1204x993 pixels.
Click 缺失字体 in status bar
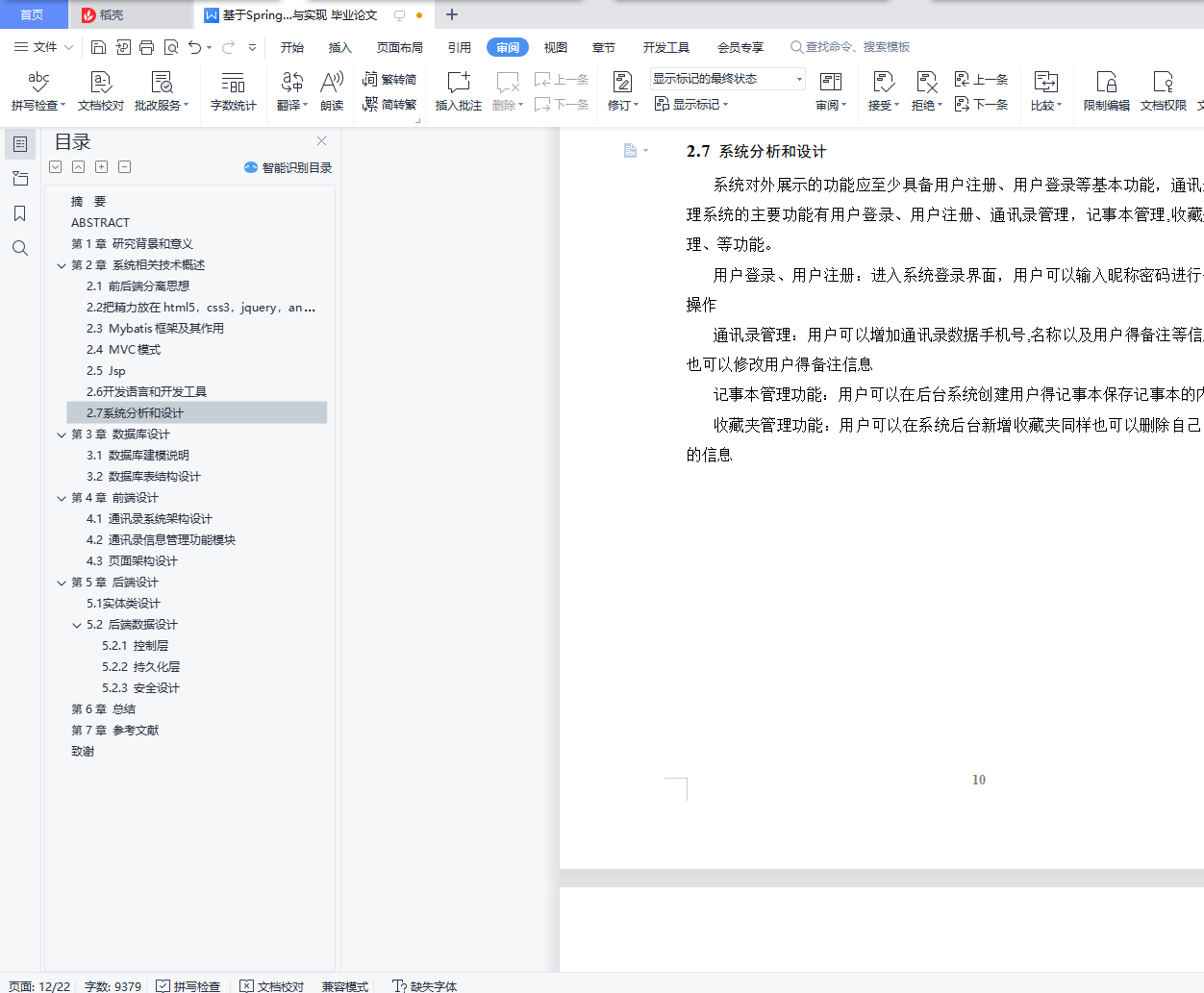425,986
